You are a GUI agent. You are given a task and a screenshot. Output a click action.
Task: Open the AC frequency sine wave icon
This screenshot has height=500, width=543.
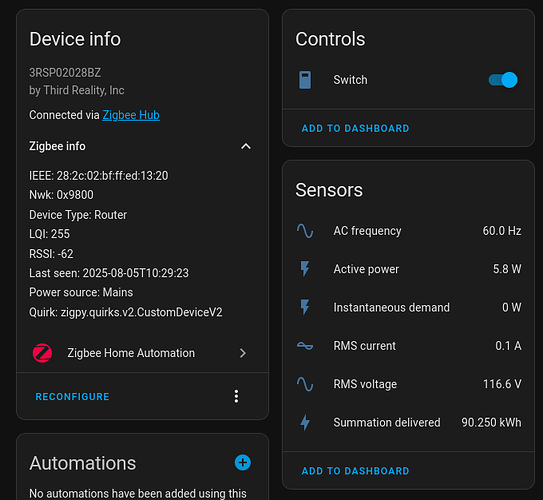(305, 231)
